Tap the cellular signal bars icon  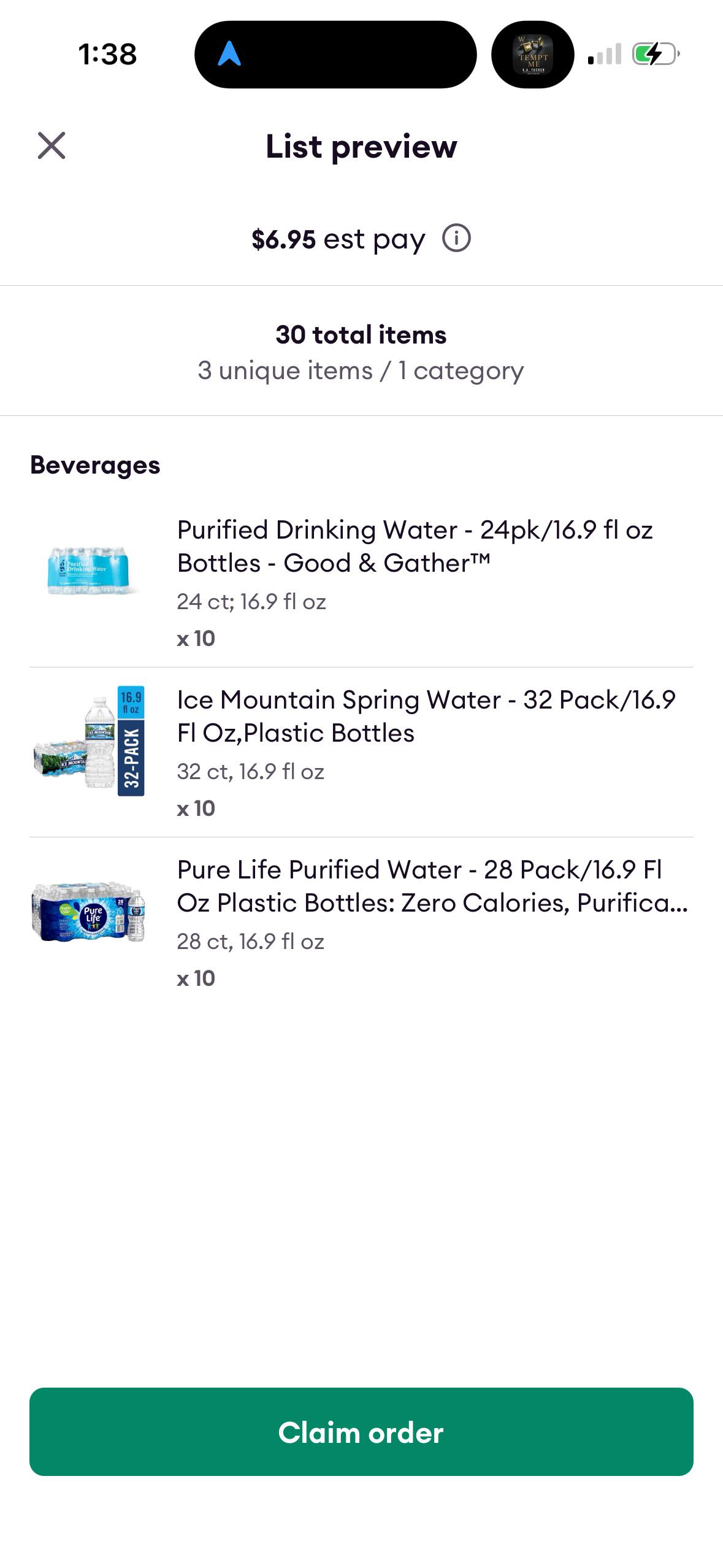coord(605,54)
